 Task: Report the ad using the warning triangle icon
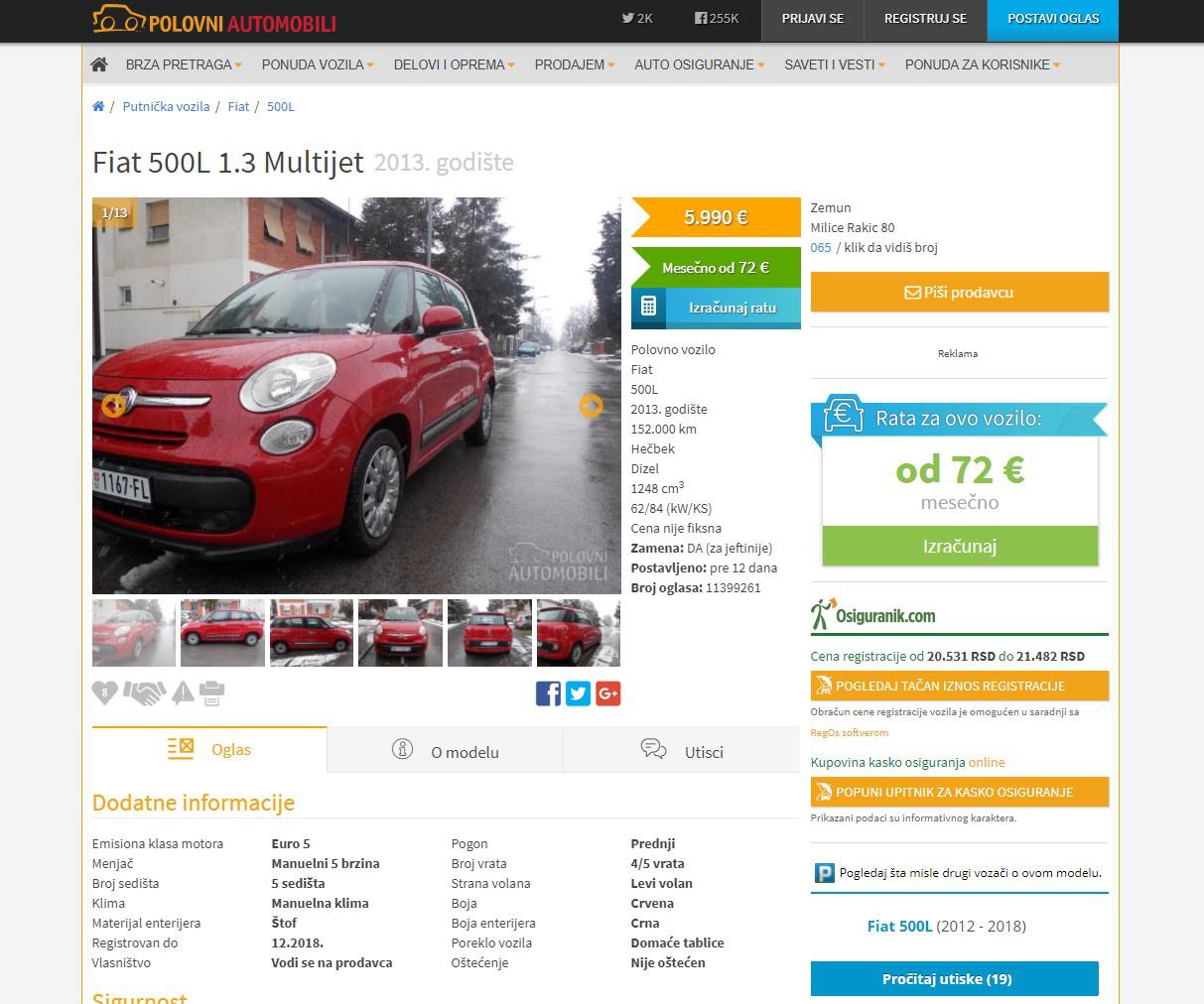(x=183, y=692)
